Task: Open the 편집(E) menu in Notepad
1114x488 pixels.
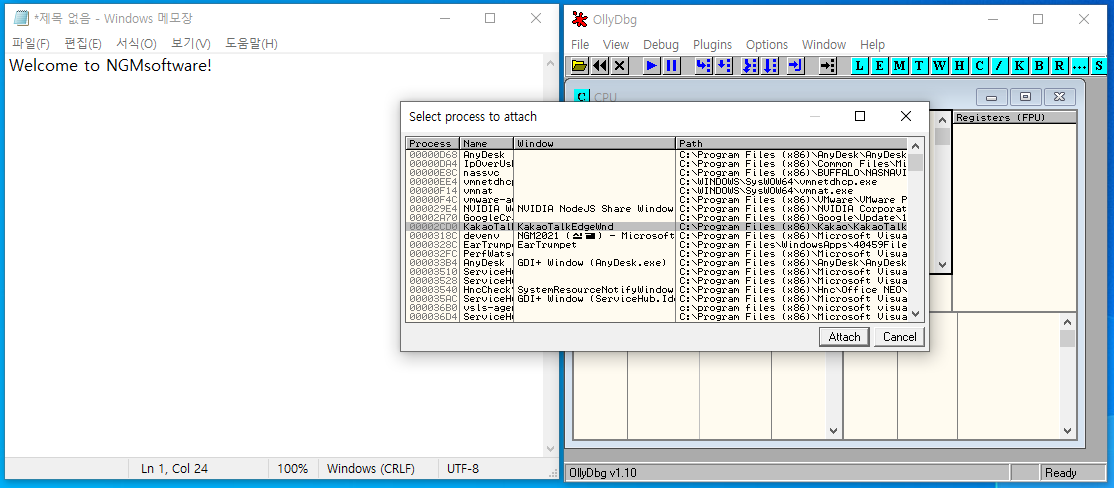Action: click(x=82, y=43)
